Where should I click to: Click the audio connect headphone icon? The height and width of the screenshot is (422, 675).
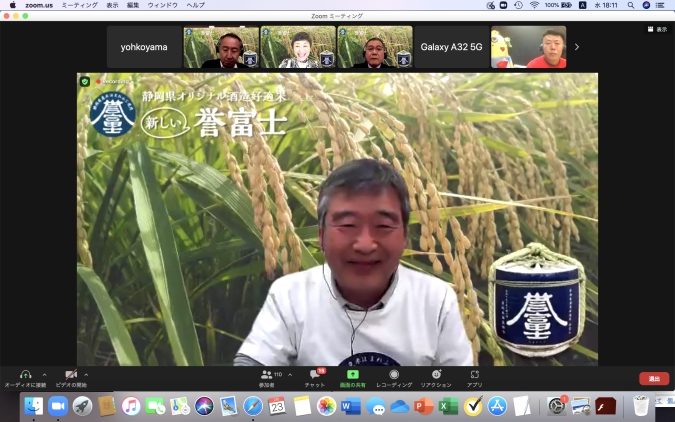[25, 375]
